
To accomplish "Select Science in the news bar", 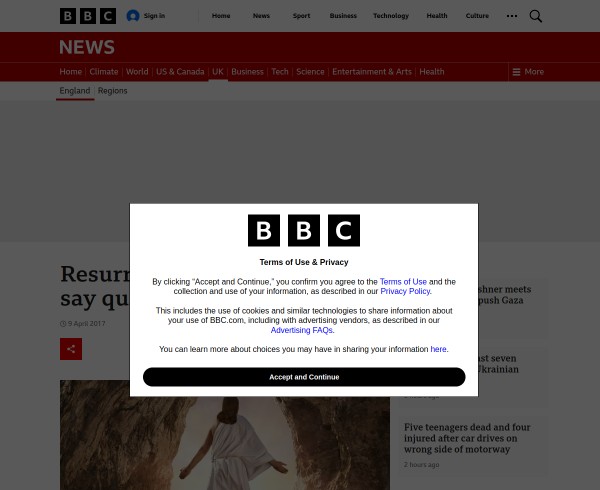I will point(310,72).
